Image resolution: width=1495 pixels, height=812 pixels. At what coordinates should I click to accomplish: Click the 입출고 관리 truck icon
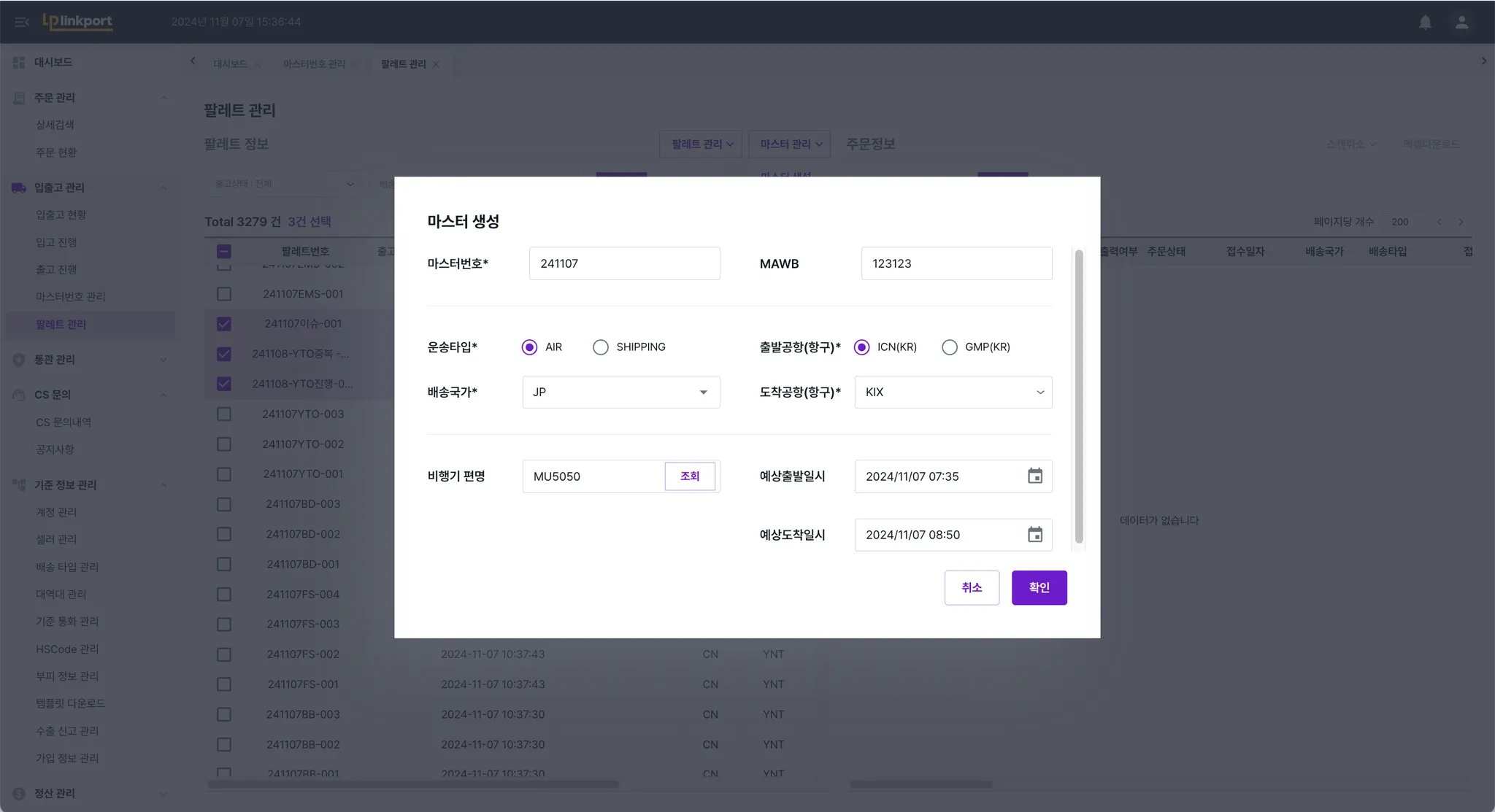pyautogui.click(x=18, y=187)
